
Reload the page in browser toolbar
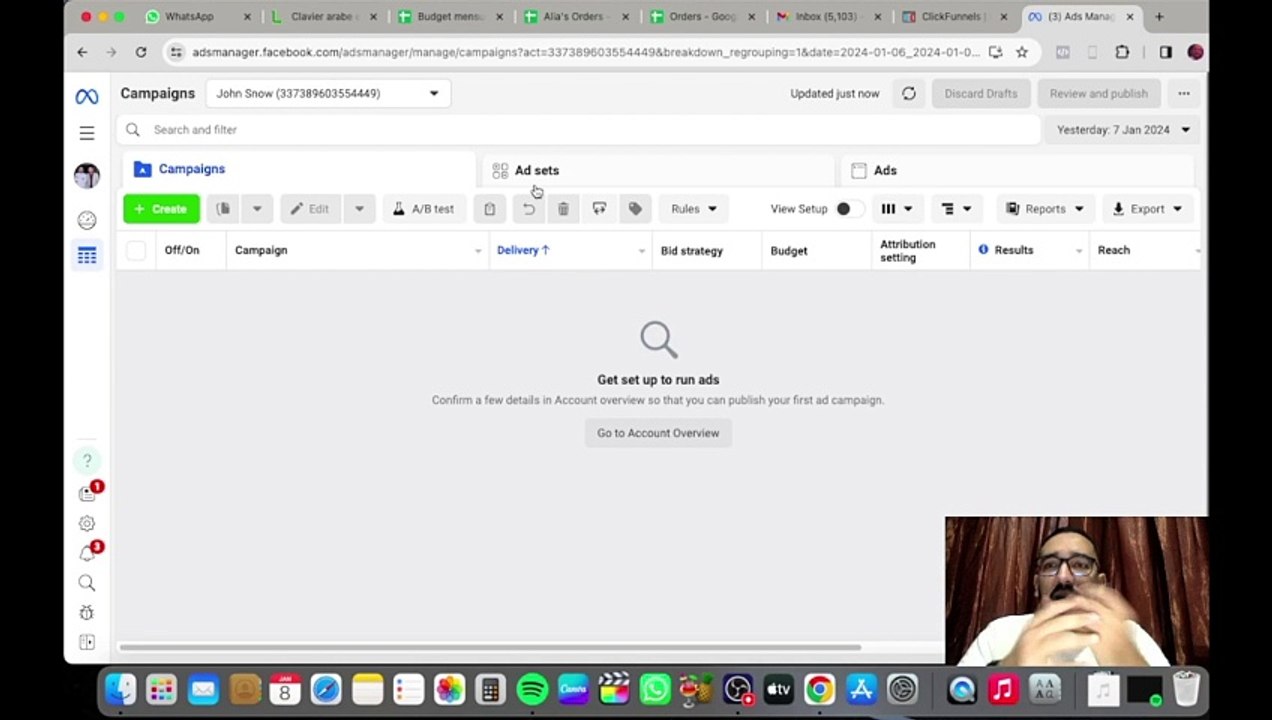(141, 52)
